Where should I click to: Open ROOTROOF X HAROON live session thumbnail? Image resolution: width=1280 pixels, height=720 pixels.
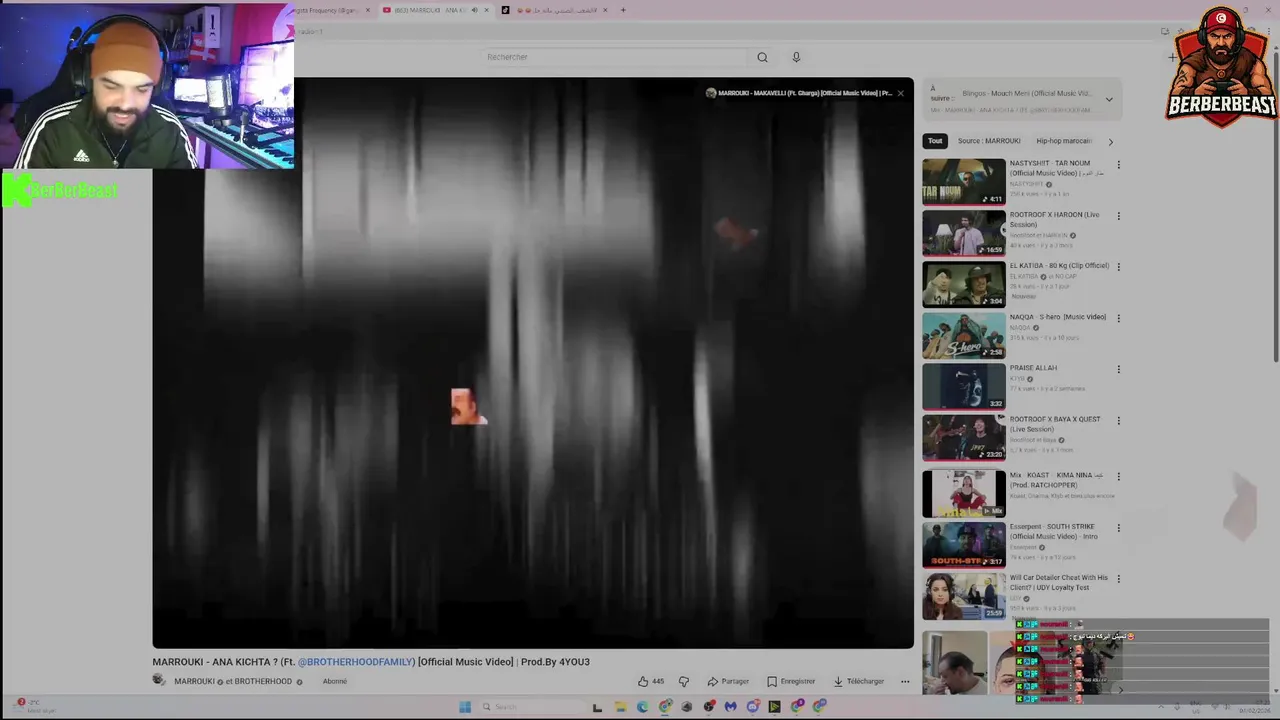coord(964,233)
